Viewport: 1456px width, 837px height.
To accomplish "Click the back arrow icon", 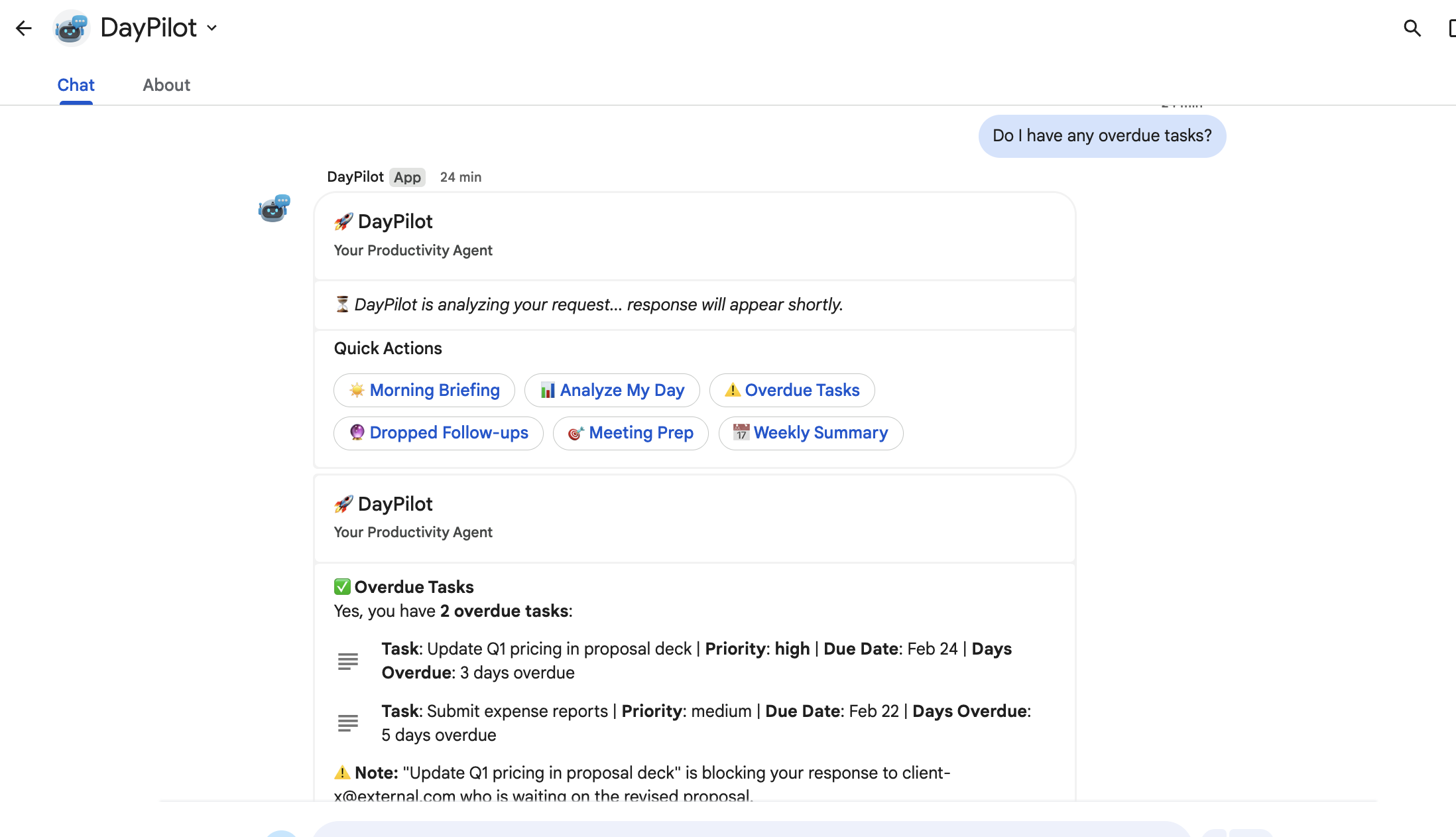I will tap(24, 28).
